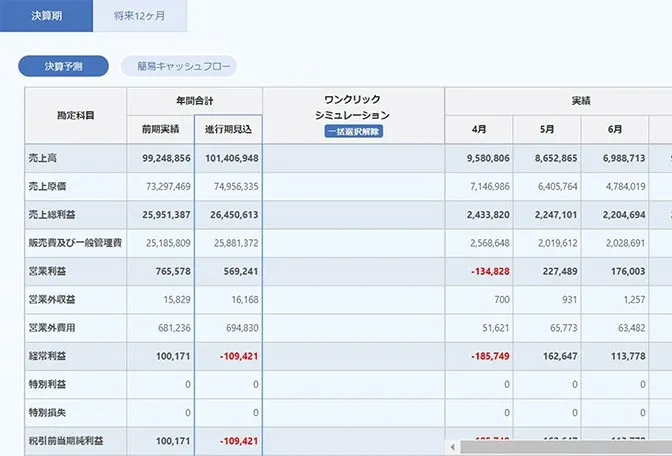Screen dimensions: 672x456
Task: Click the 5月 売上高 value 8,652,865
Action: (x=556, y=158)
